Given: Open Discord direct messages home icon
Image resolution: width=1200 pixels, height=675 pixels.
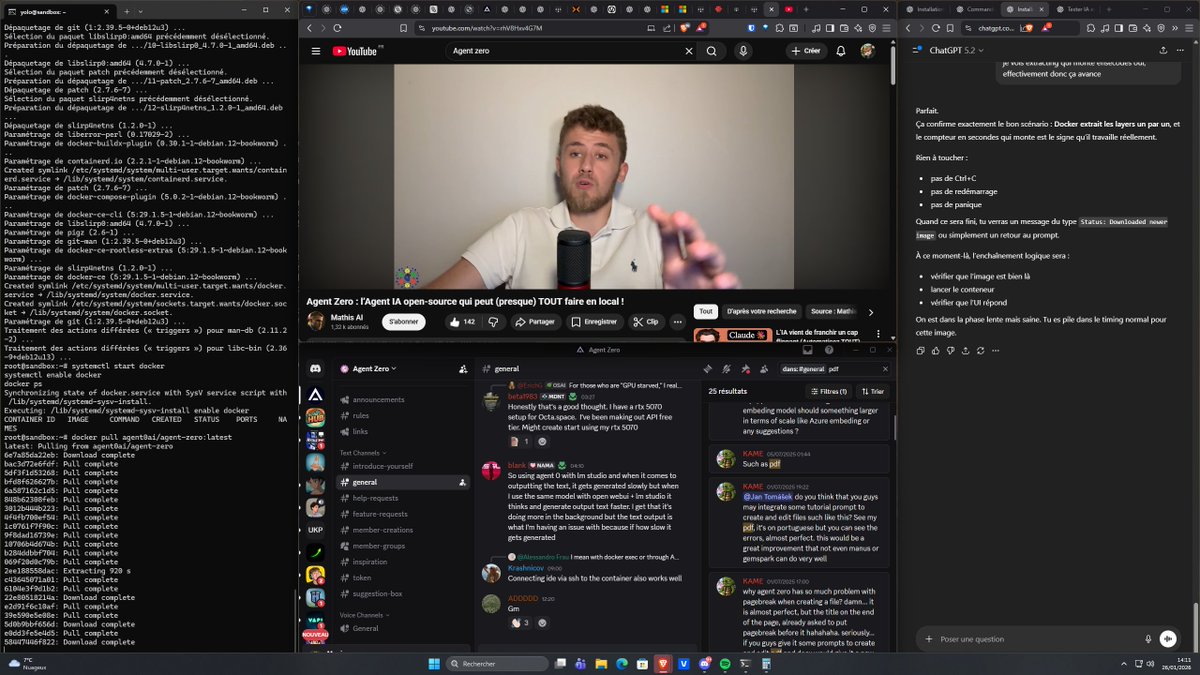Looking at the screenshot, I should pos(315,369).
